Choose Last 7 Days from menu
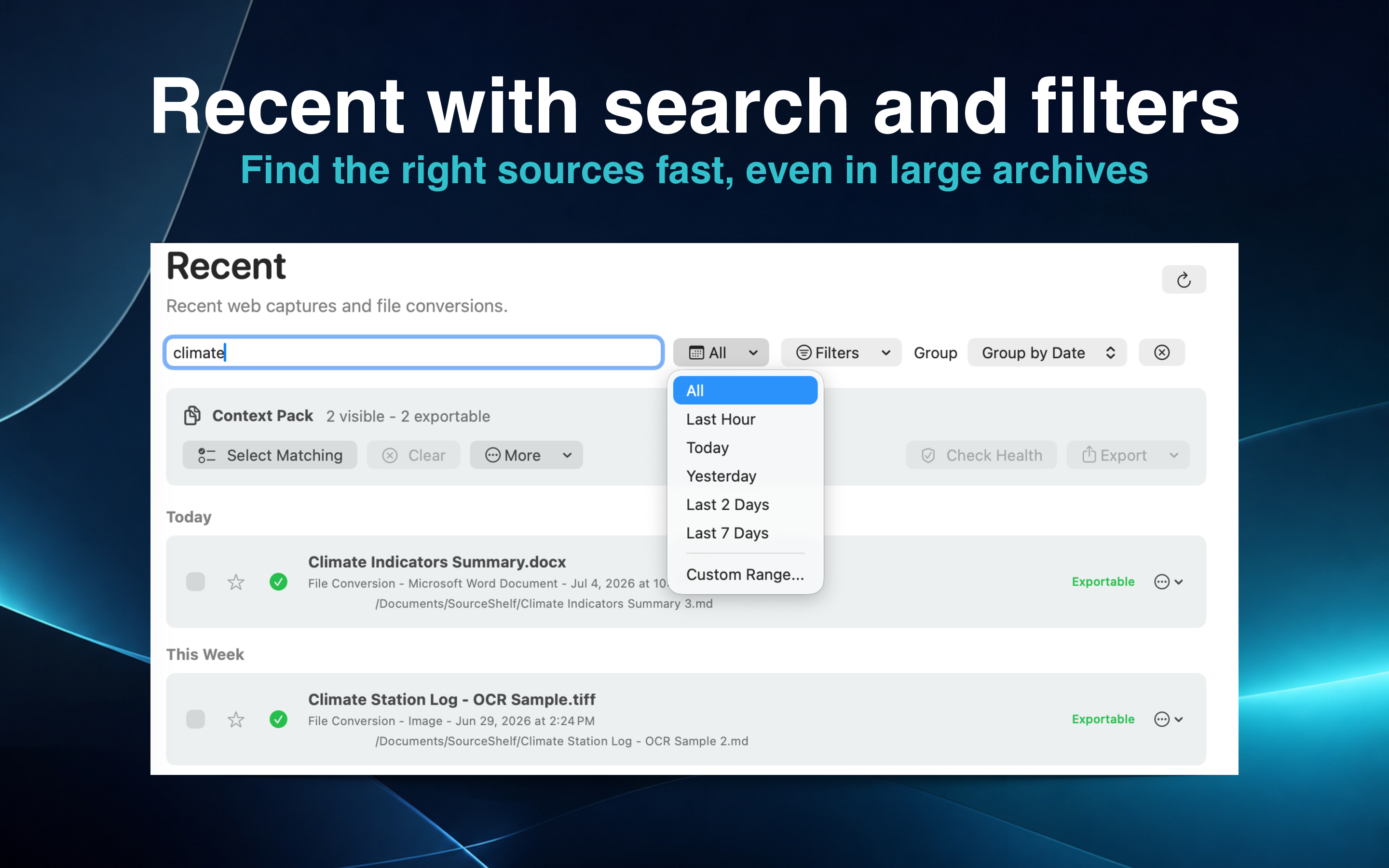The height and width of the screenshot is (868, 1389). (745, 533)
